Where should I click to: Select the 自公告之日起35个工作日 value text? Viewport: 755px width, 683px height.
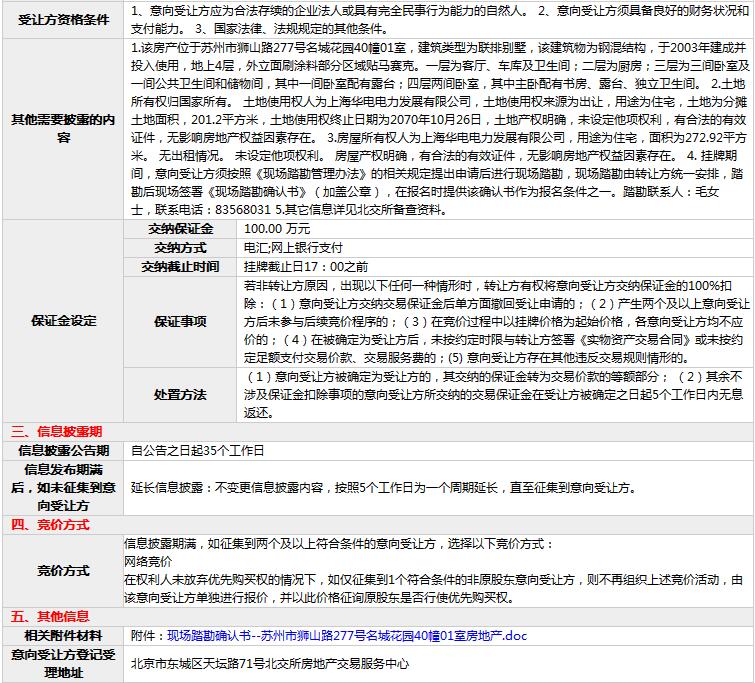click(197, 451)
